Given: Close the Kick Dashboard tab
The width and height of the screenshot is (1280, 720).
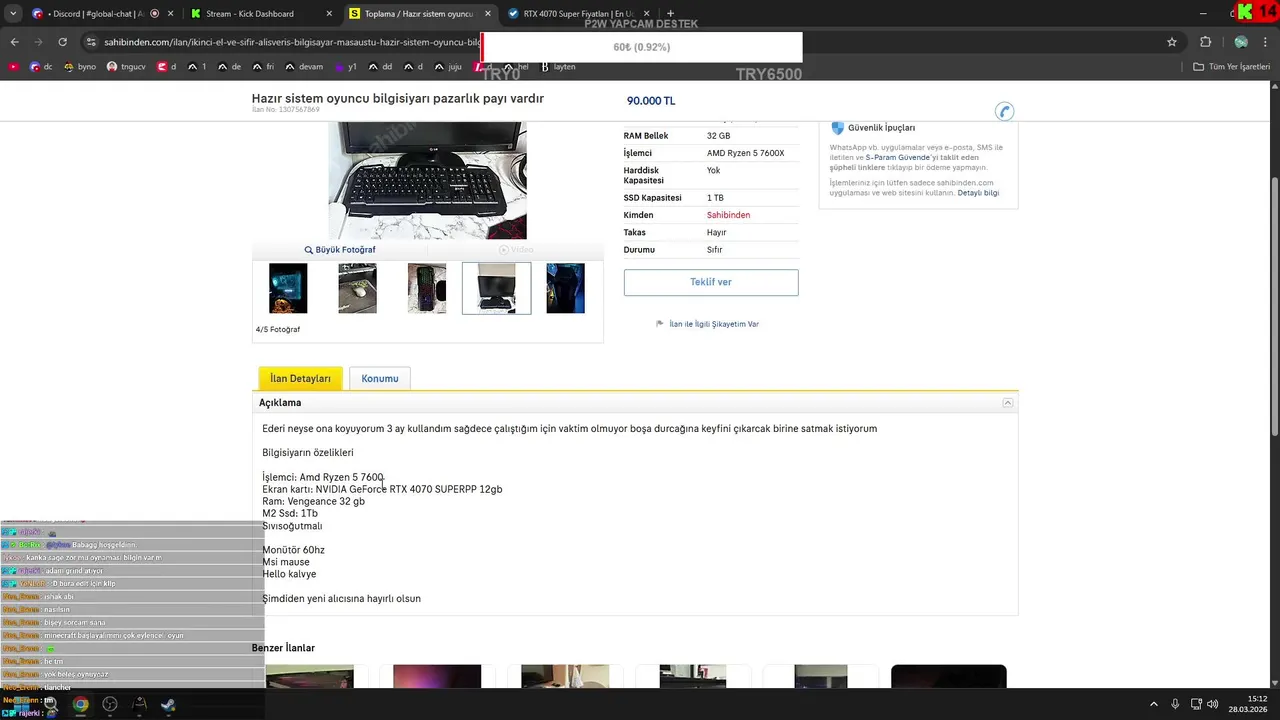Looking at the screenshot, I should pos(329,14).
